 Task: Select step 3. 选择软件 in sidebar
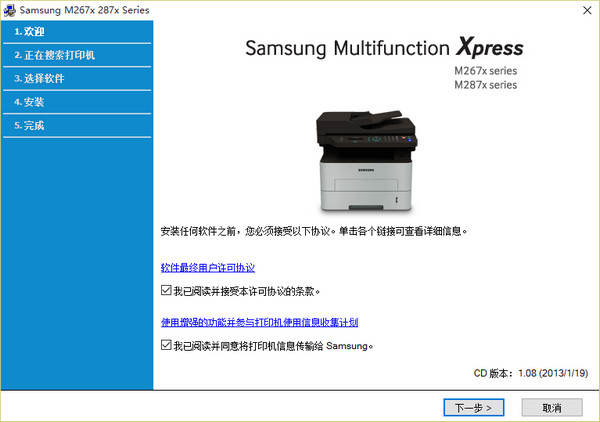point(77,78)
